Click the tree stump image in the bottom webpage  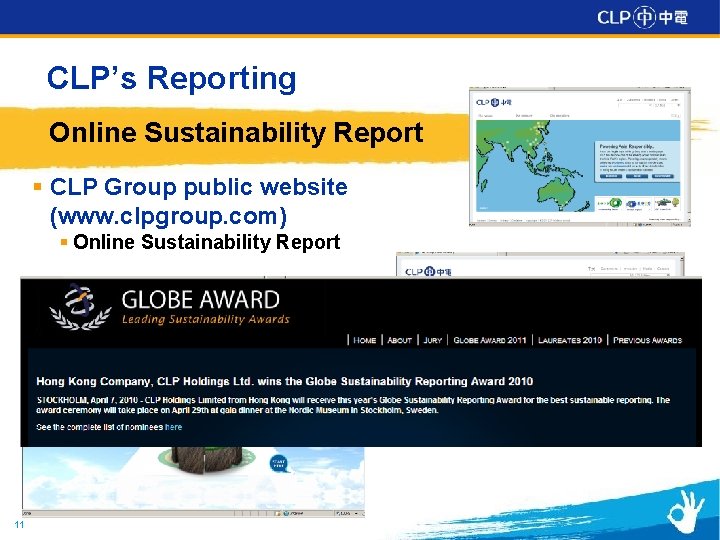tap(208, 460)
